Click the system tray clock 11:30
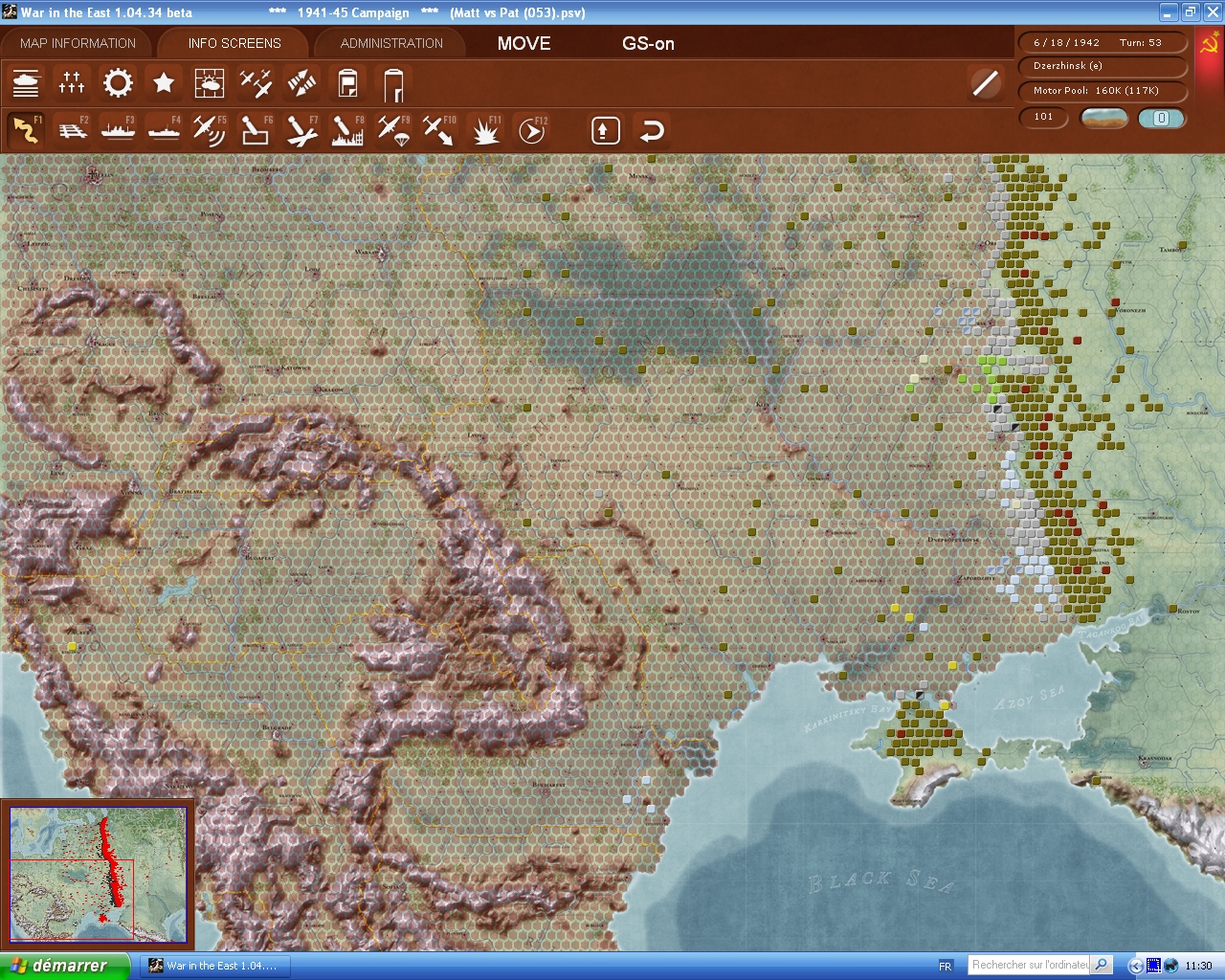Image resolution: width=1225 pixels, height=980 pixels. (1198, 966)
